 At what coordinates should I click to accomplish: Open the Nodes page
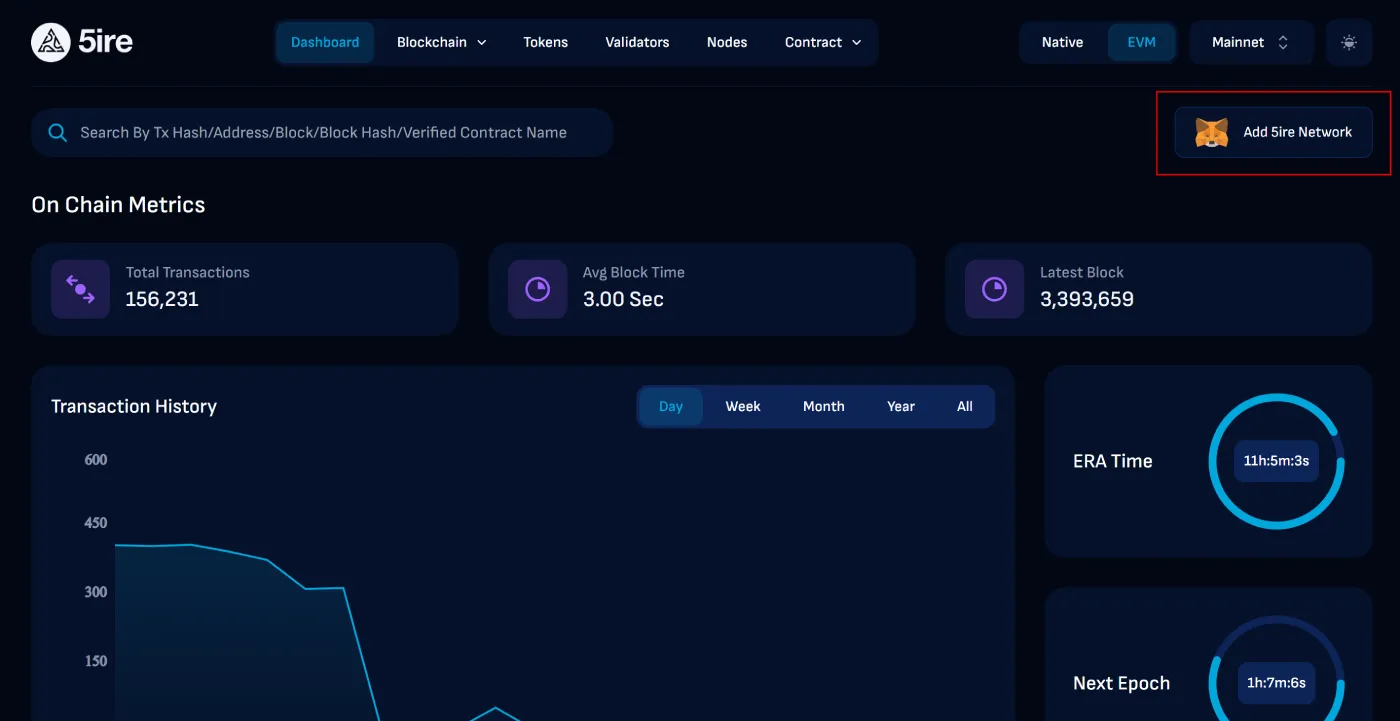click(x=727, y=42)
